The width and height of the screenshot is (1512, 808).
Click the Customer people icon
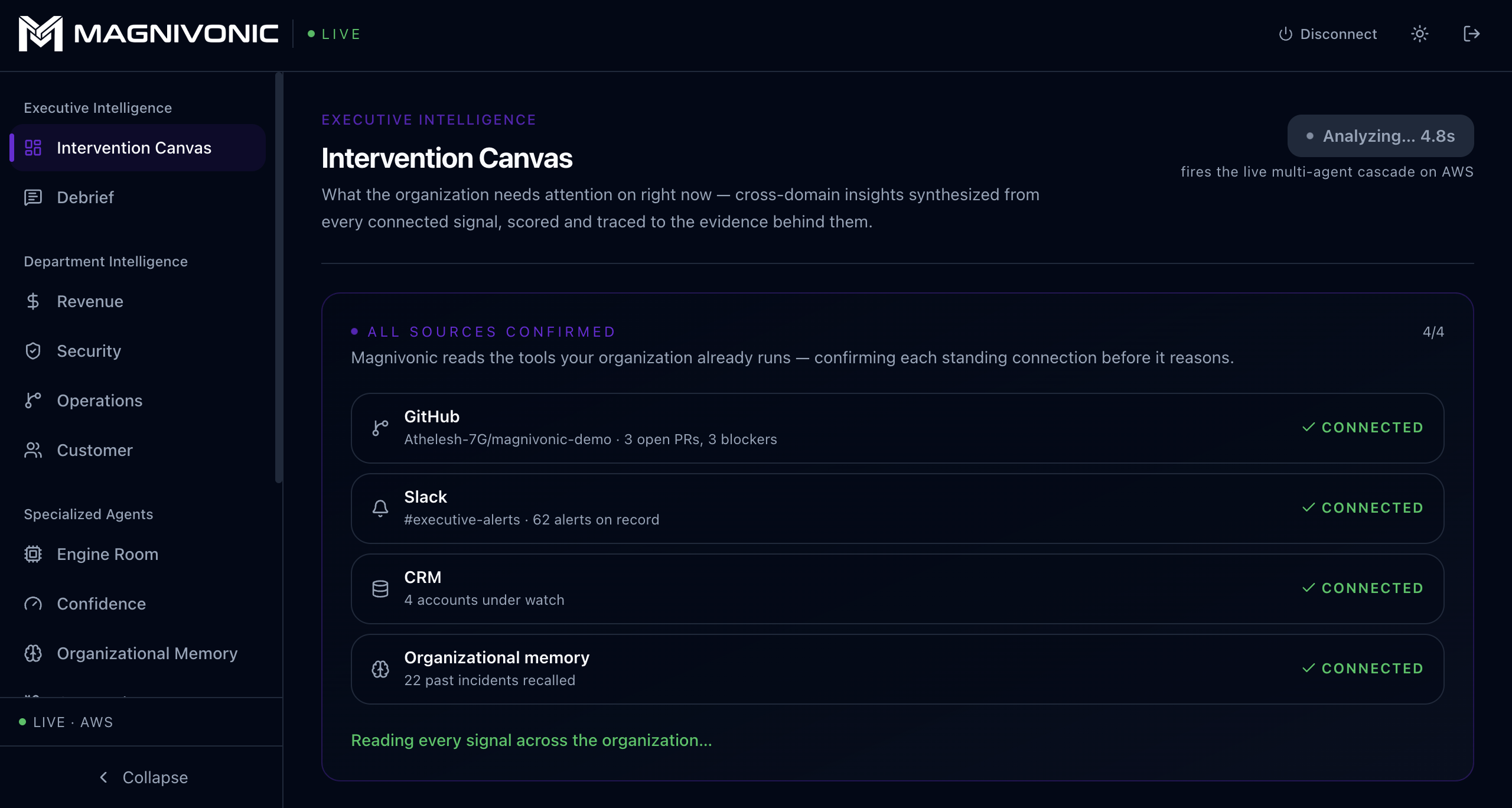click(x=33, y=450)
